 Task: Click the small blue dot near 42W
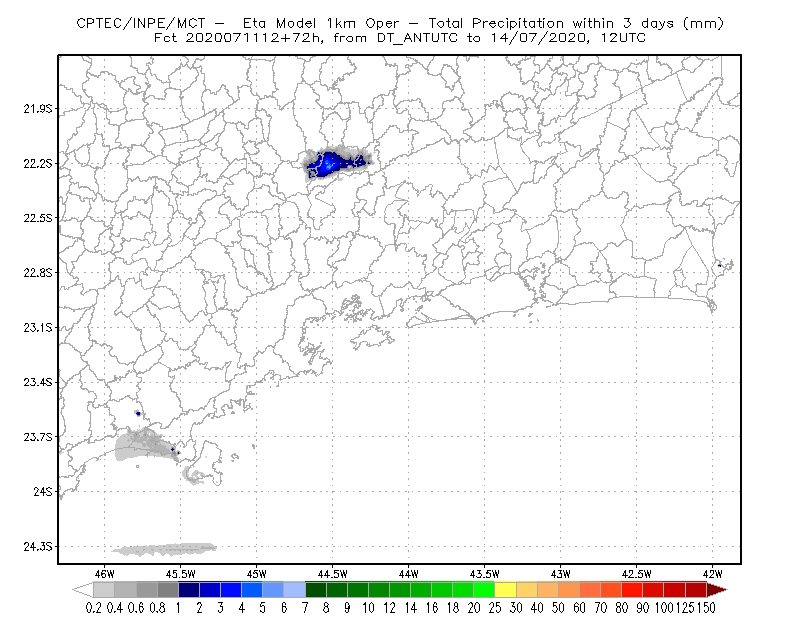pyautogui.click(x=719, y=265)
